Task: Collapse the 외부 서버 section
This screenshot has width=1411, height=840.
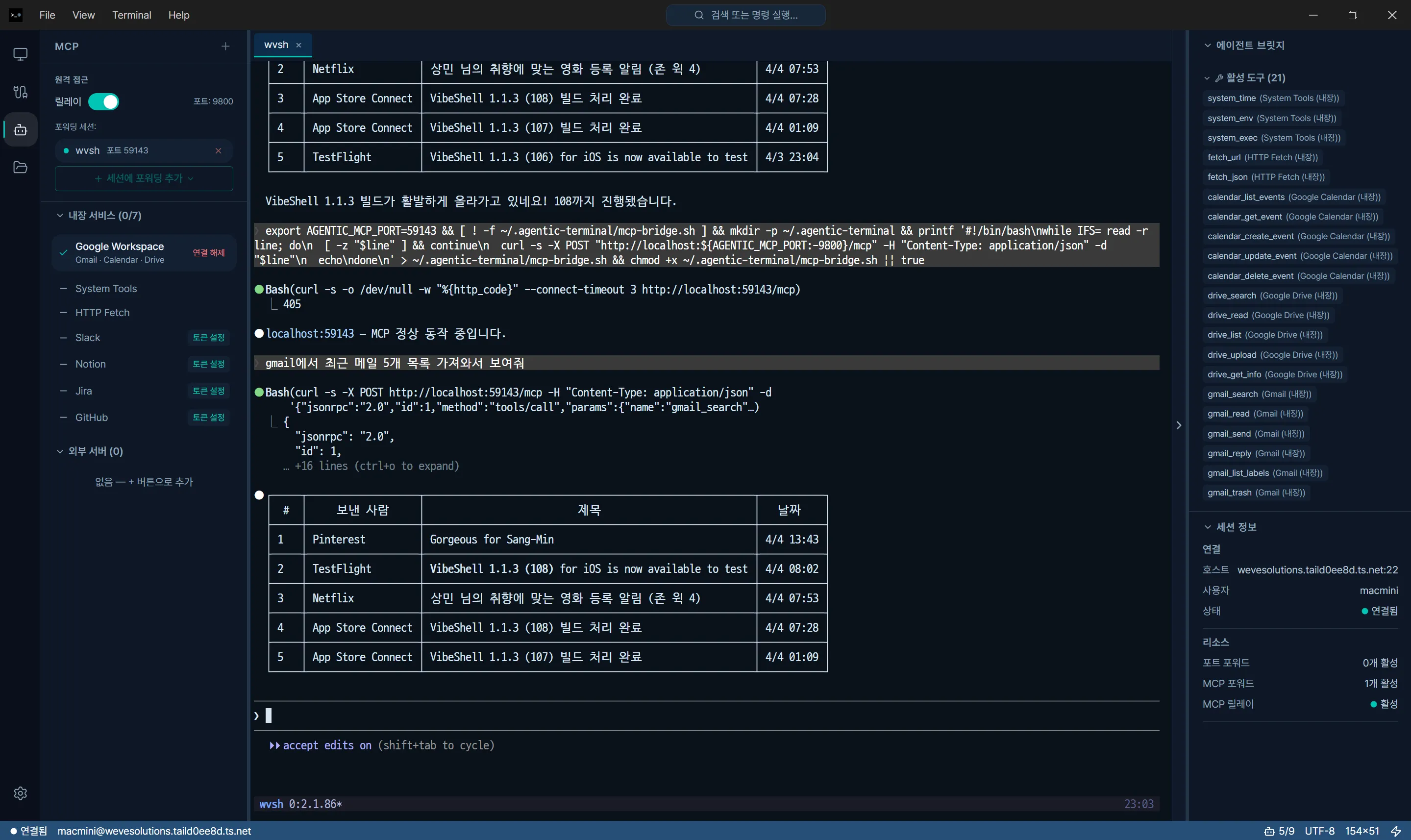Action: coord(60,451)
